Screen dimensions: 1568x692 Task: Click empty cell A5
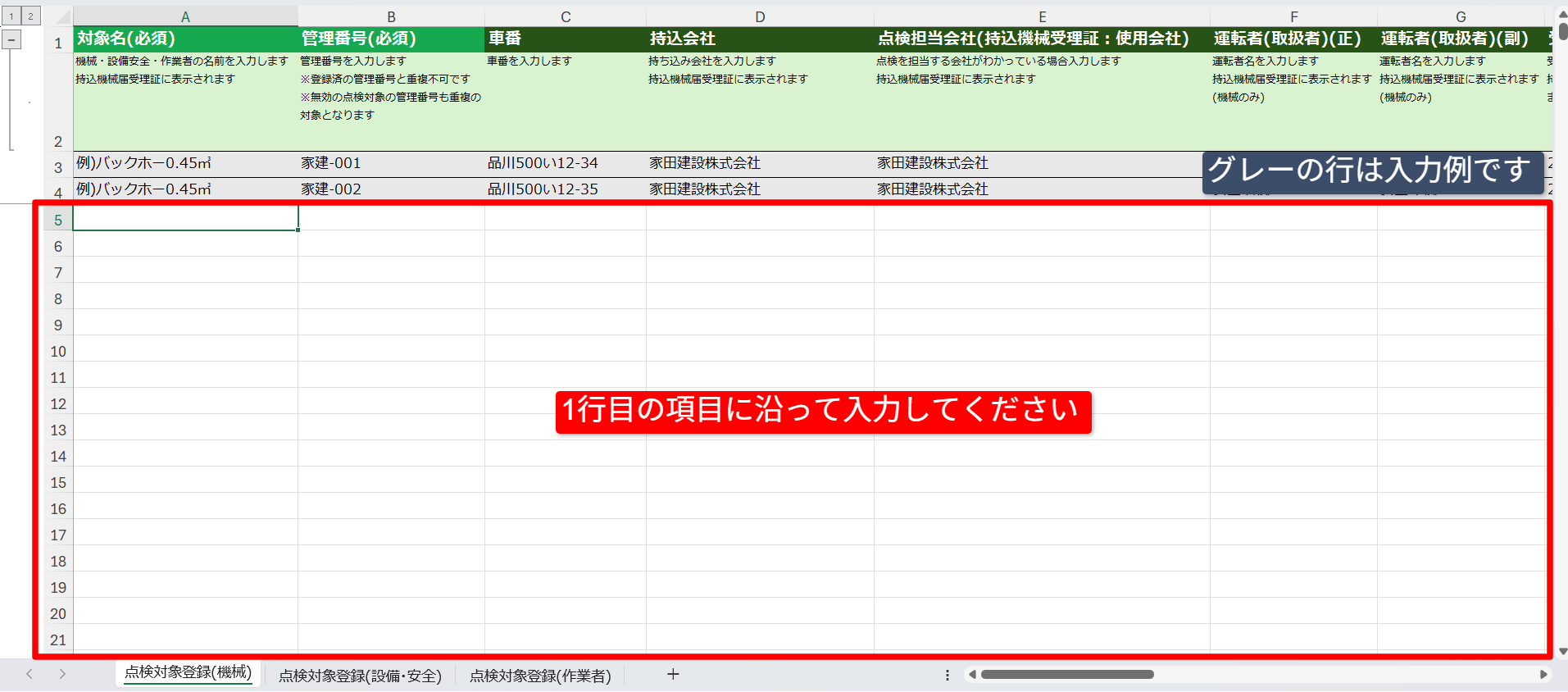point(185,218)
